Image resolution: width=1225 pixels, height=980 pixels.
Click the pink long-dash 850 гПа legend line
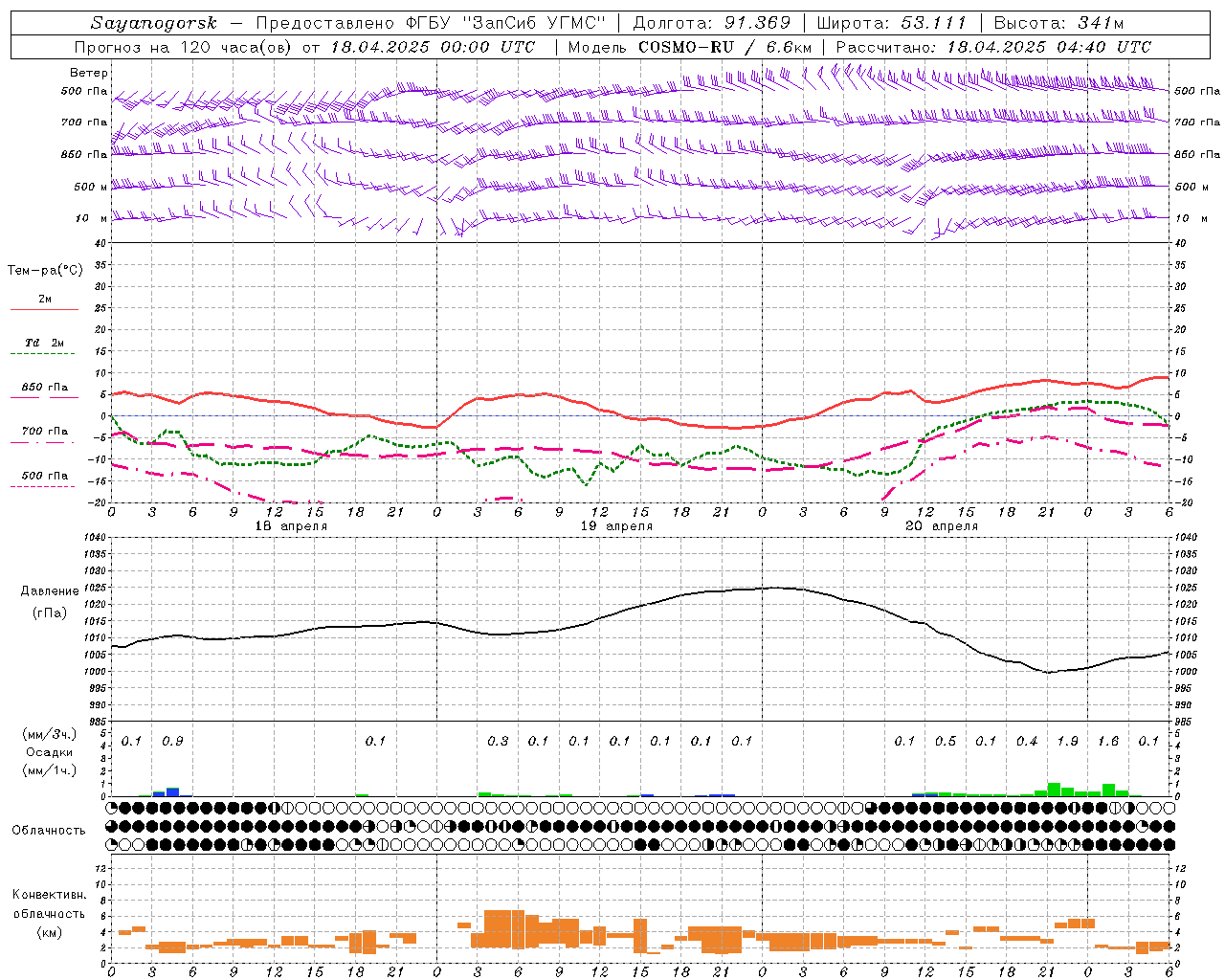pyautogui.click(x=44, y=397)
